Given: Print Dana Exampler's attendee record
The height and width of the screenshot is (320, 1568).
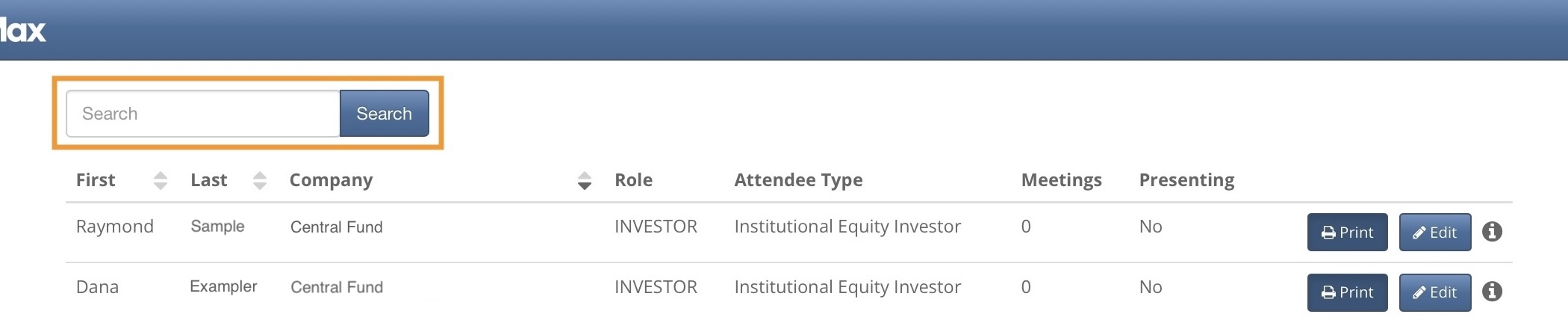Looking at the screenshot, I should tap(1347, 292).
